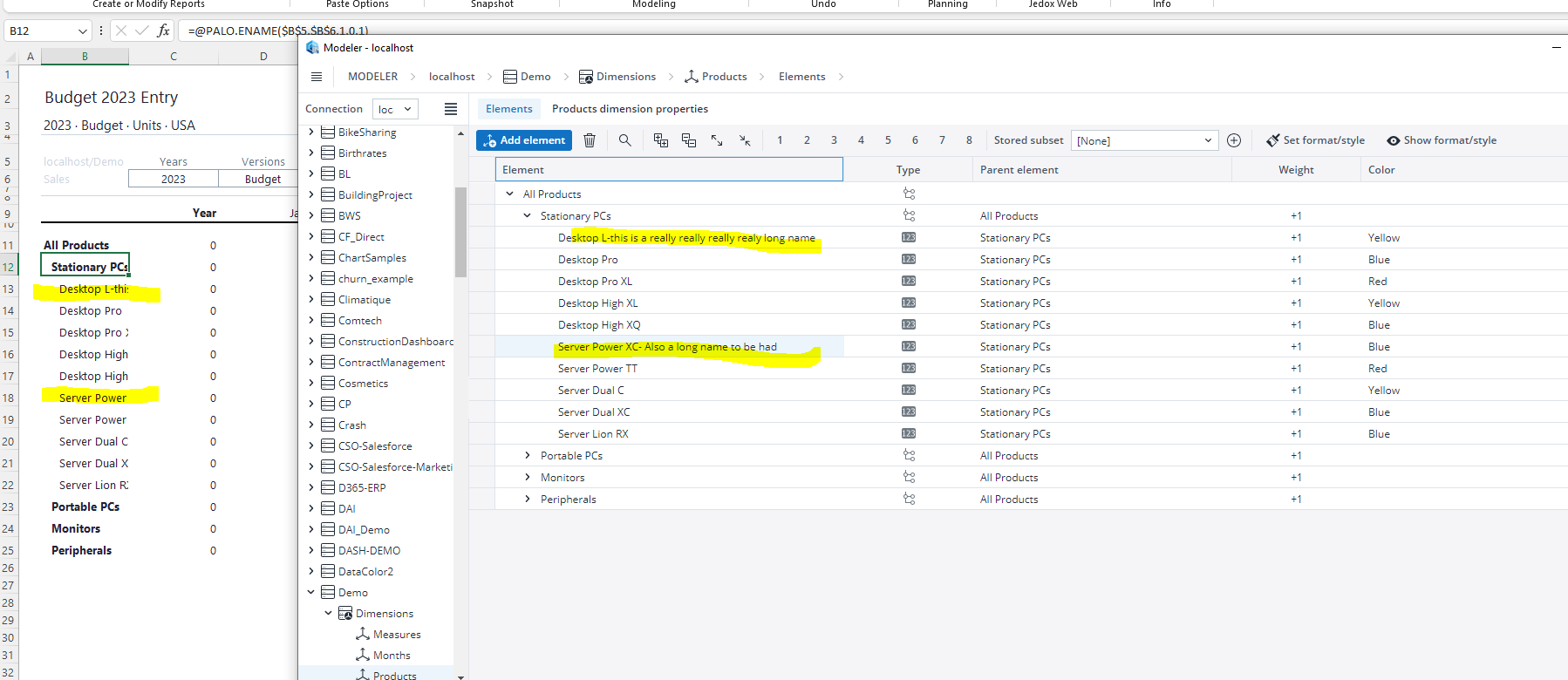
Task: Open the Modeler hamburger menu
Action: 317,77
